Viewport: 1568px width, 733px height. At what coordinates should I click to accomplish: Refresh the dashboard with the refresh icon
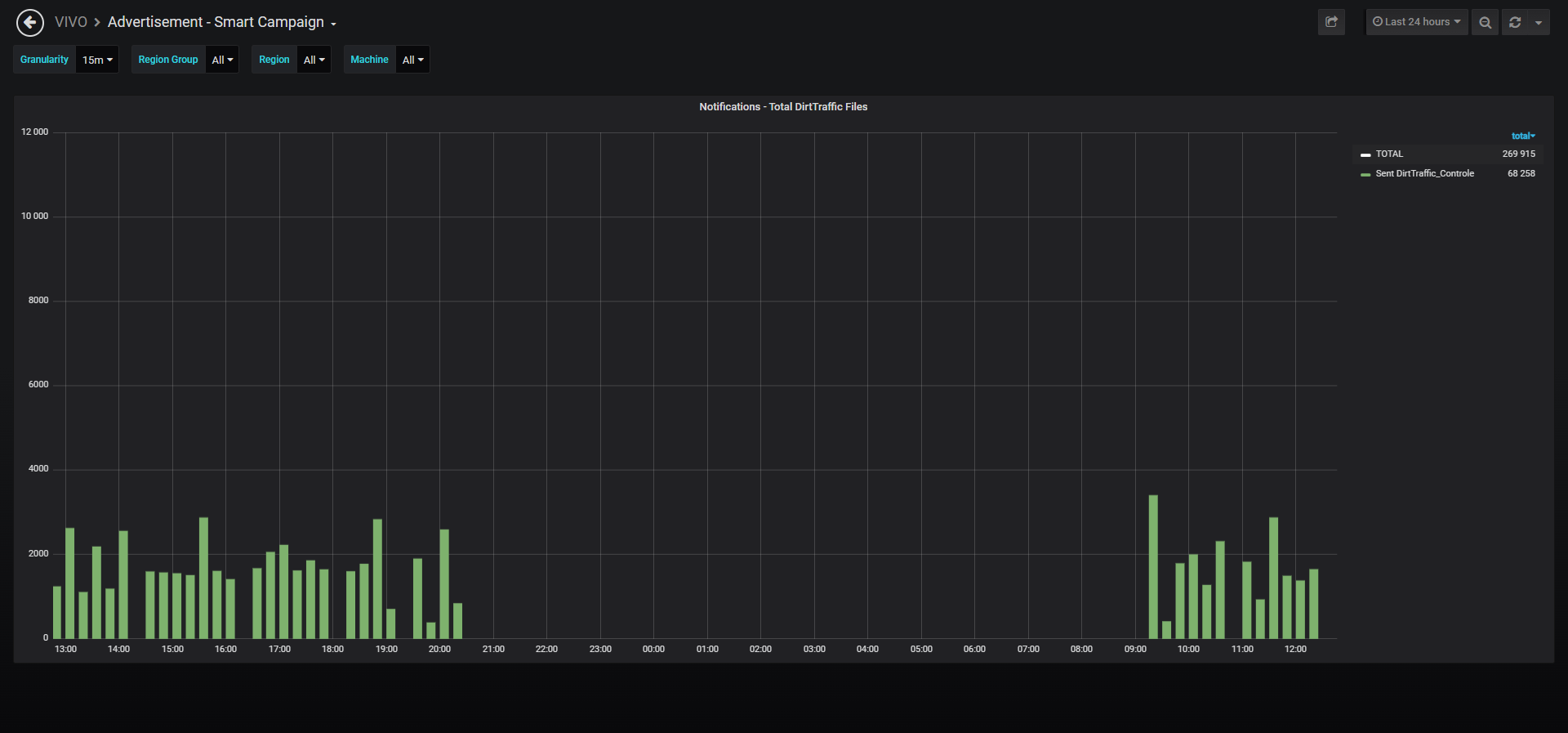click(x=1515, y=22)
